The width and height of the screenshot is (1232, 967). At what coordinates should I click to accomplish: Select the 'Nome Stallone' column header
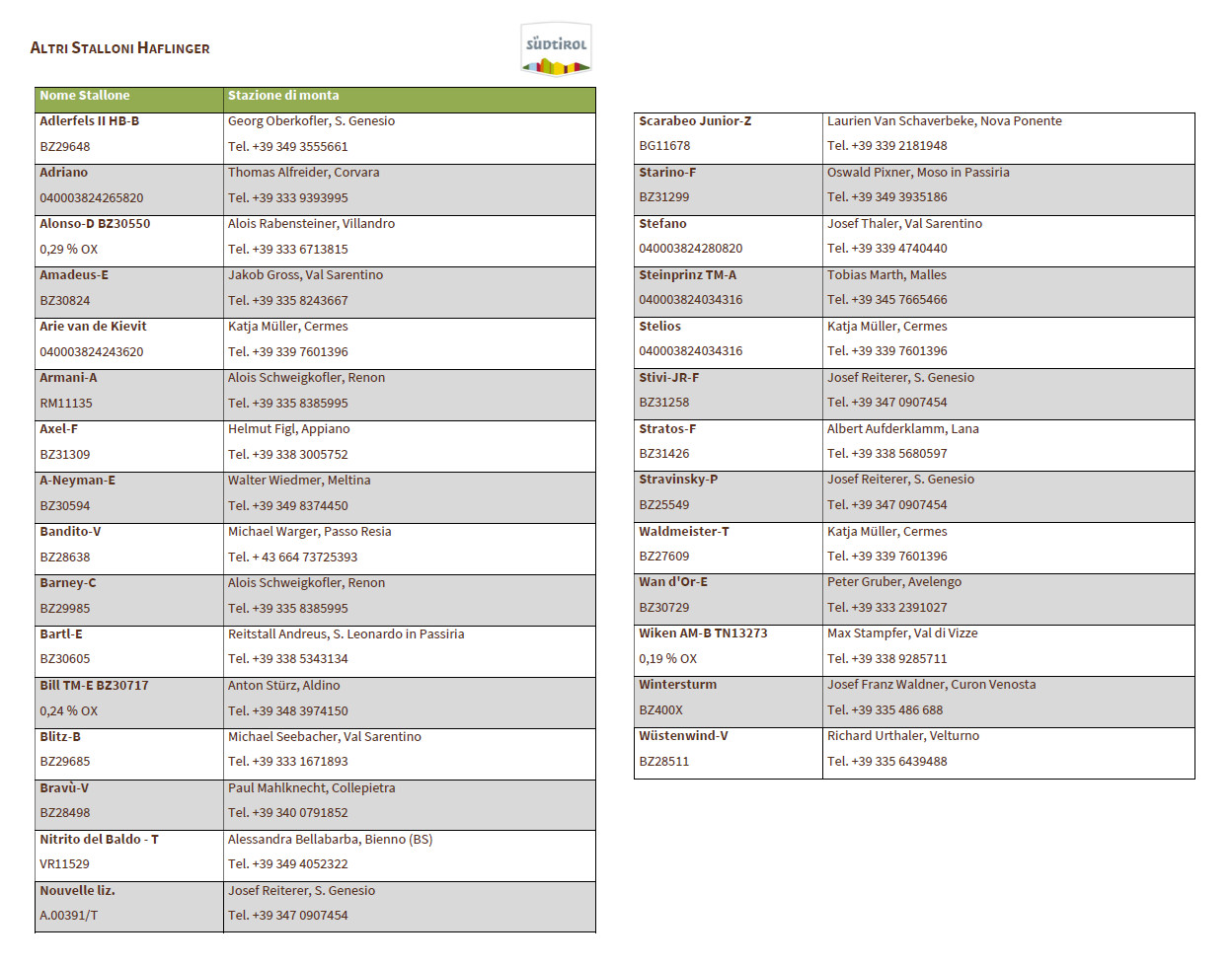85,96
